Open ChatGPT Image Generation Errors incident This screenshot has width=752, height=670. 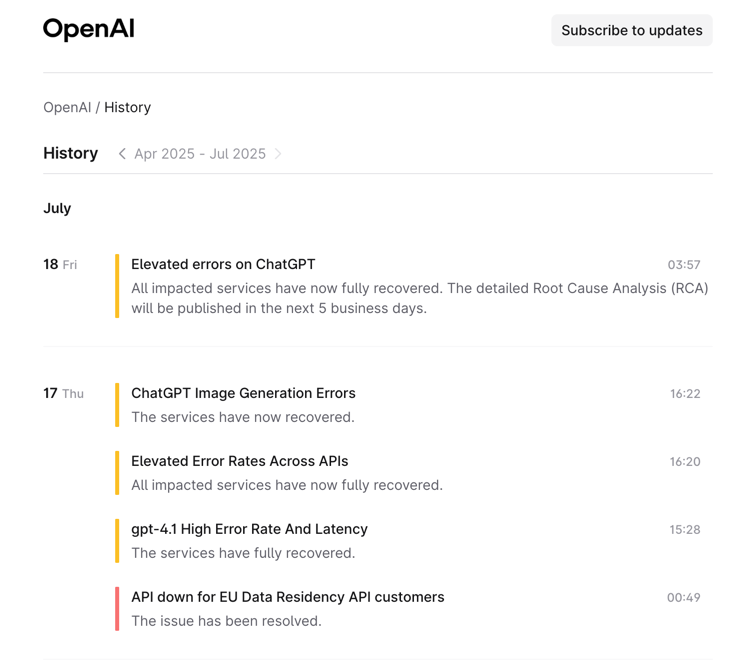click(243, 393)
